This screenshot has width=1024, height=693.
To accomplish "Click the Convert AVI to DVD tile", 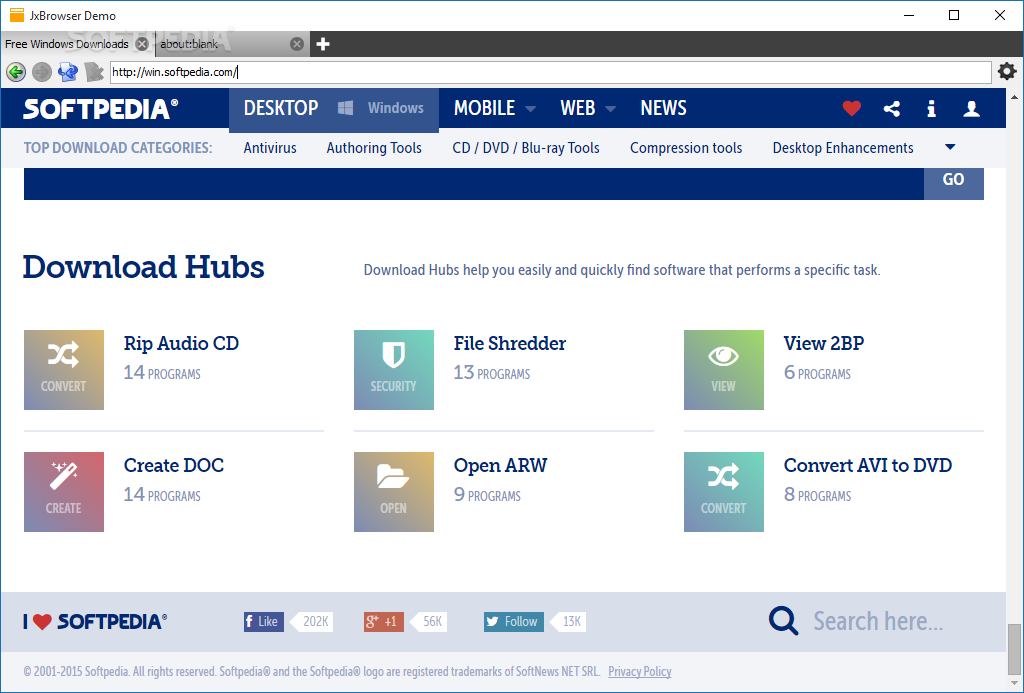I will click(x=724, y=492).
